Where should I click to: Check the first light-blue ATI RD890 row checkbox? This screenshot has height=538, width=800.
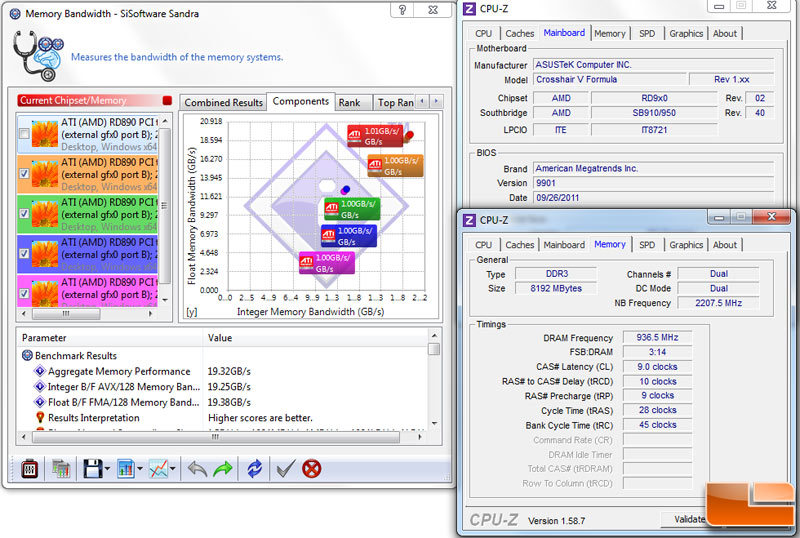pos(23,134)
